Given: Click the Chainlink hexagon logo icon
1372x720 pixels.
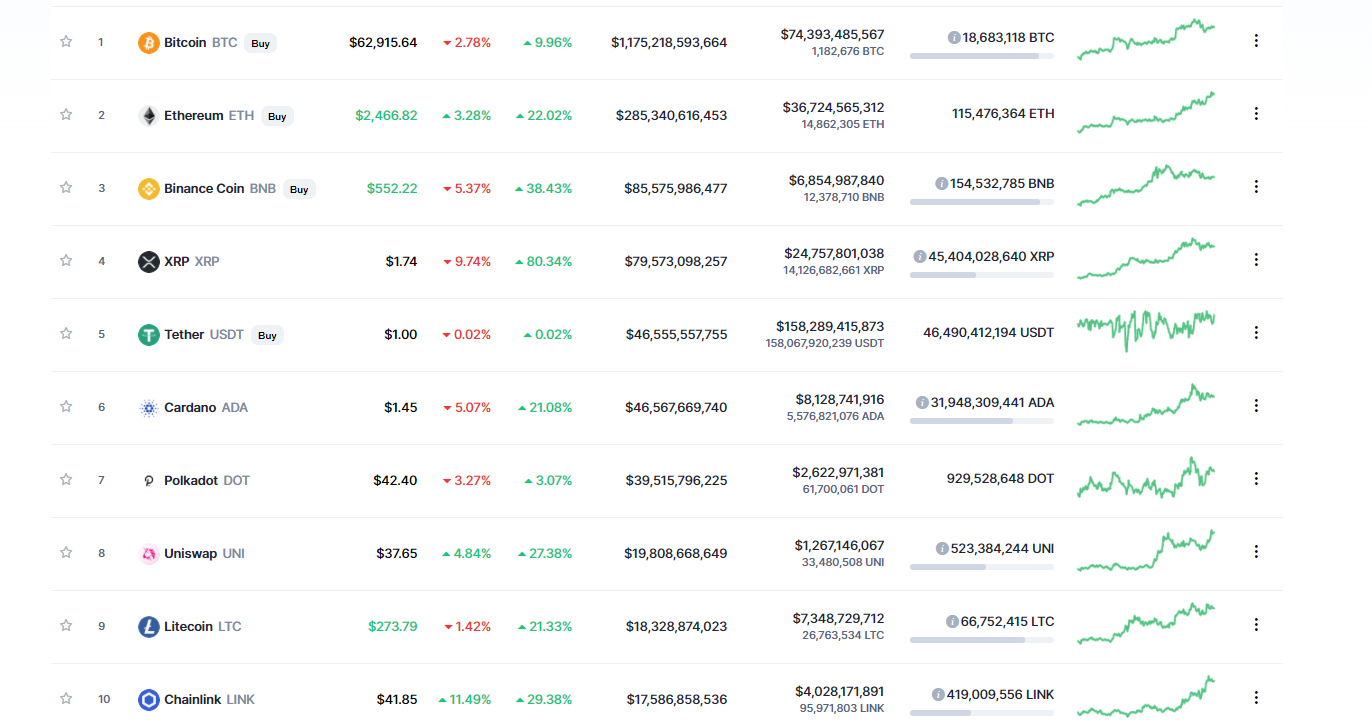Looking at the screenshot, I should tap(148, 700).
